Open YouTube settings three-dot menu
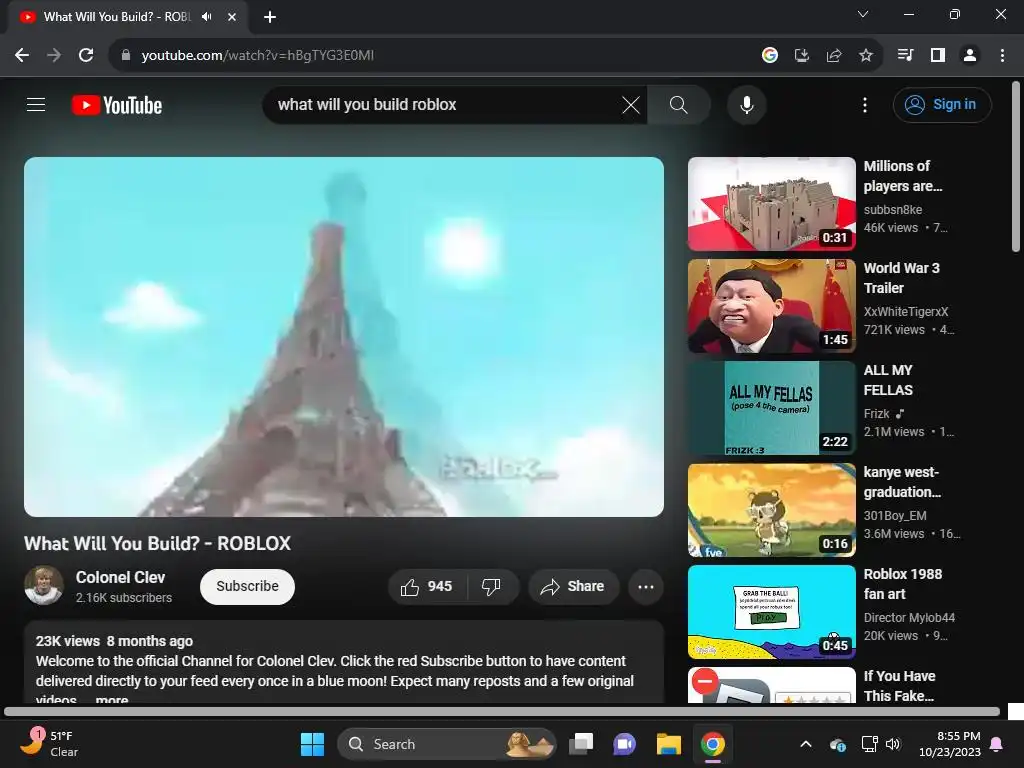Viewport: 1024px width, 768px height. coord(865,104)
